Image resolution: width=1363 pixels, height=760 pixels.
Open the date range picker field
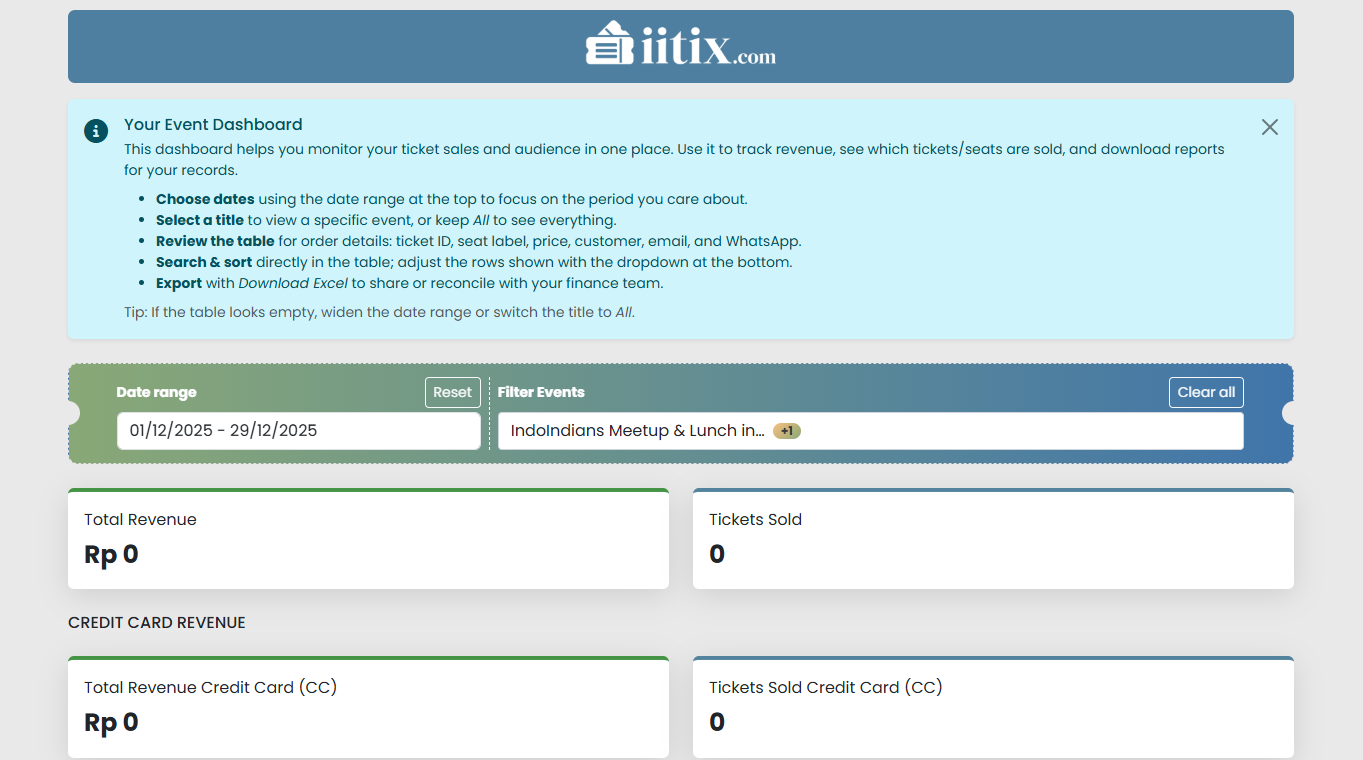click(x=298, y=431)
